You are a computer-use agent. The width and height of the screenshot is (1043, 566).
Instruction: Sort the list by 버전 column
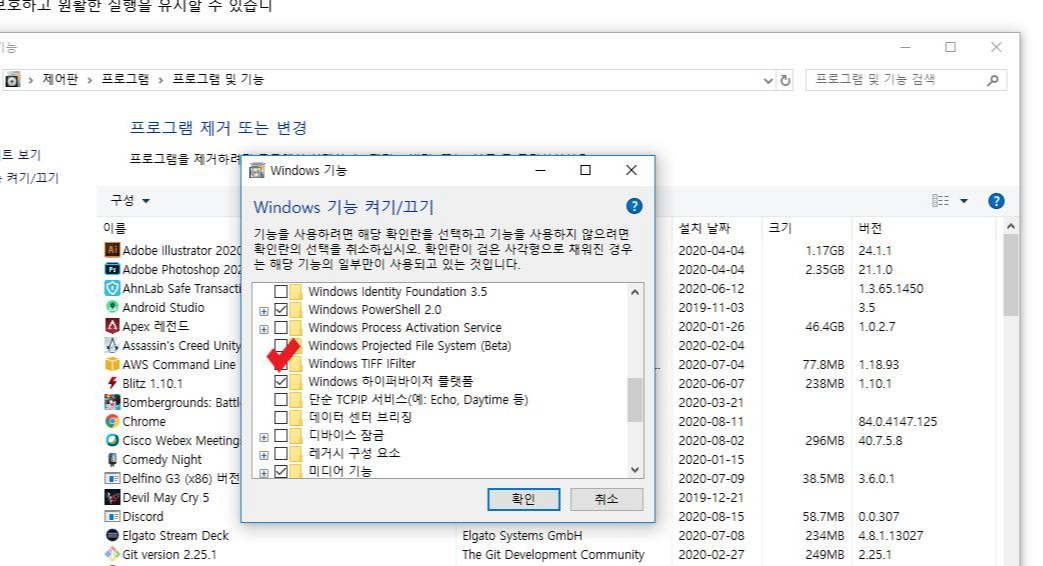[x=870, y=228]
